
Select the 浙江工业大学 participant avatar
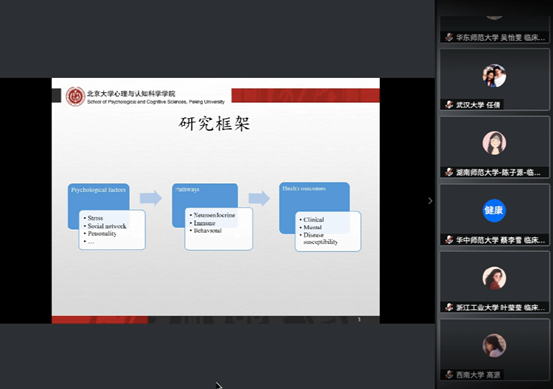click(494, 278)
